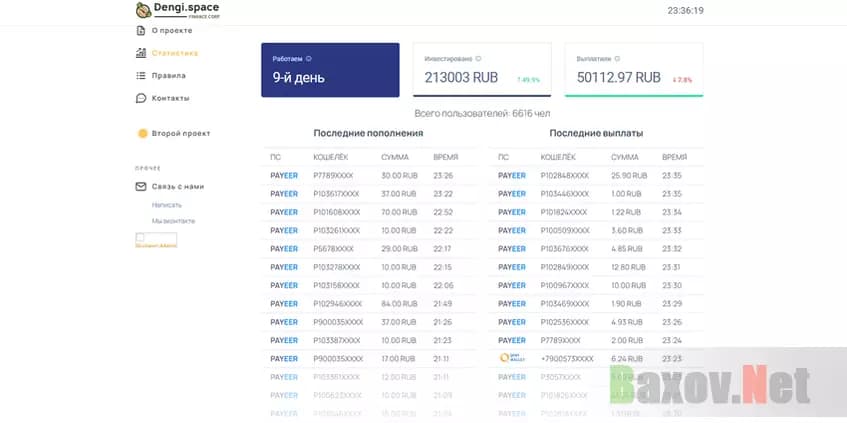Open the О проекте page

point(172,31)
